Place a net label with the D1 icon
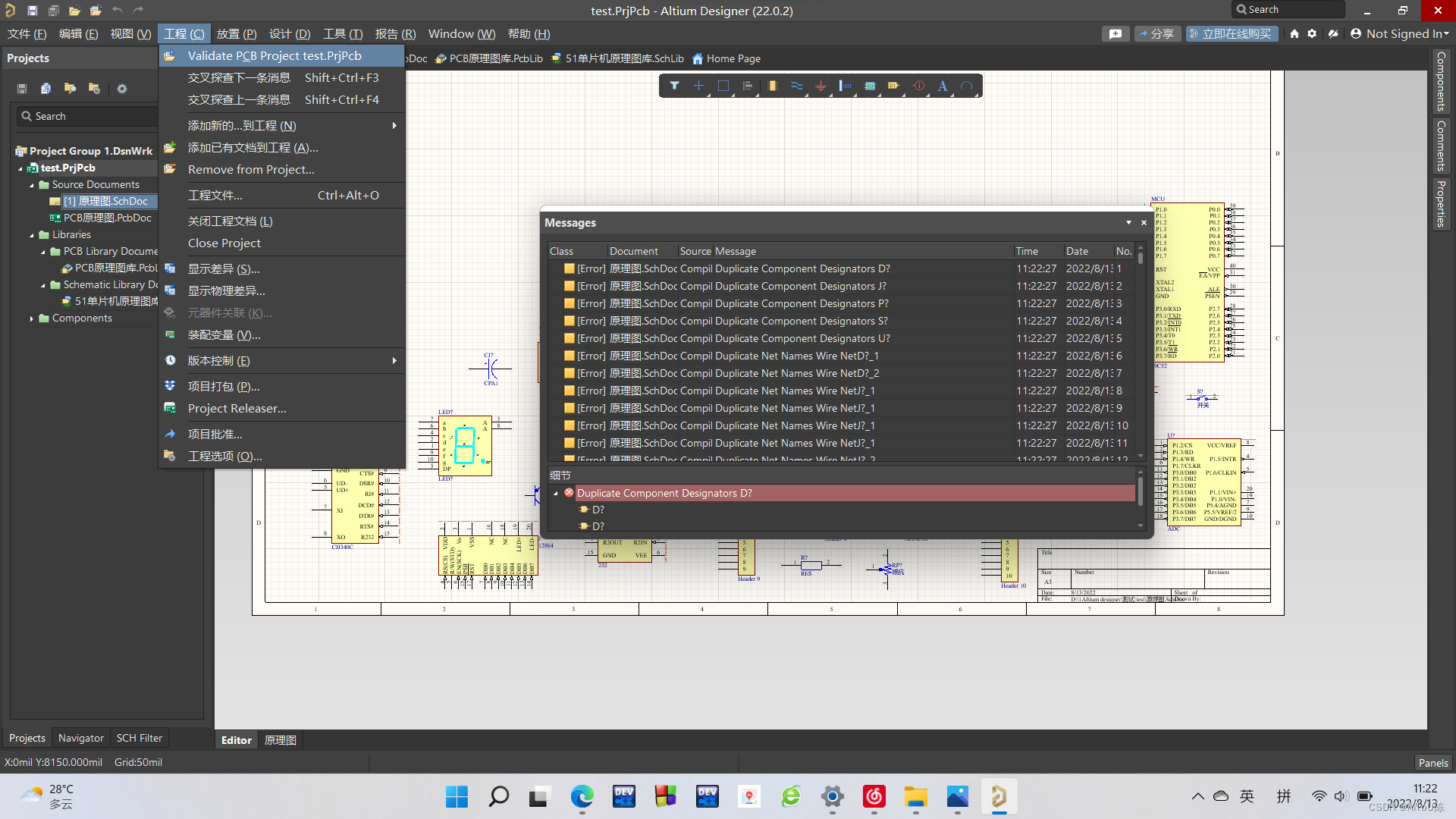Image resolution: width=1456 pixels, height=819 pixels. [x=894, y=86]
